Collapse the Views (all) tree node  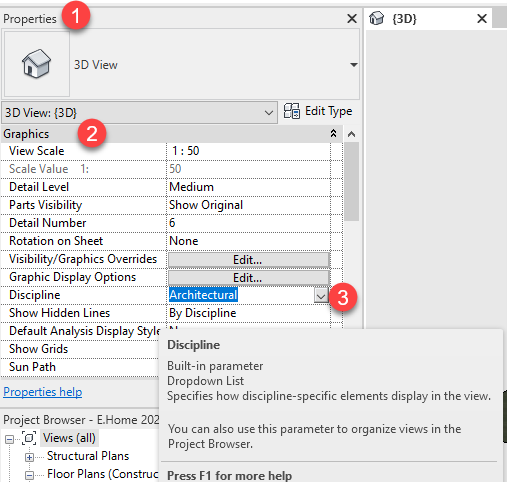click(9, 439)
